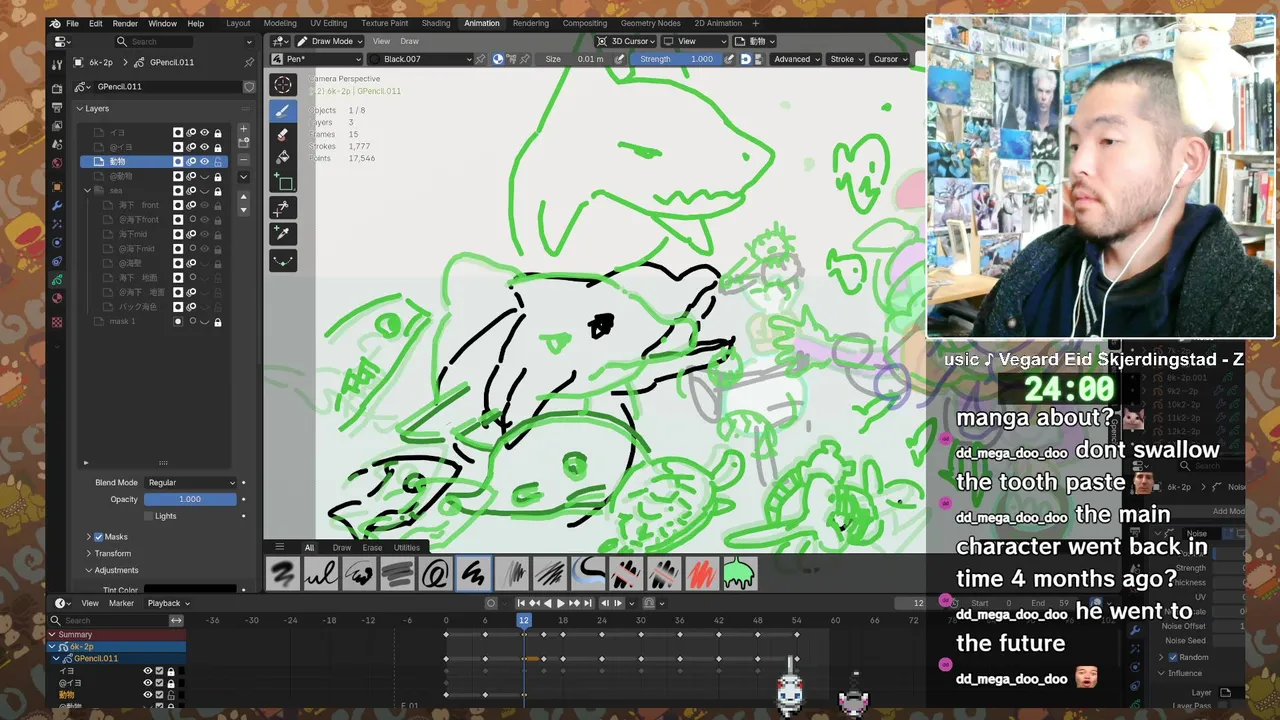
Task: Select the Interpolate tool
Action: (283, 260)
